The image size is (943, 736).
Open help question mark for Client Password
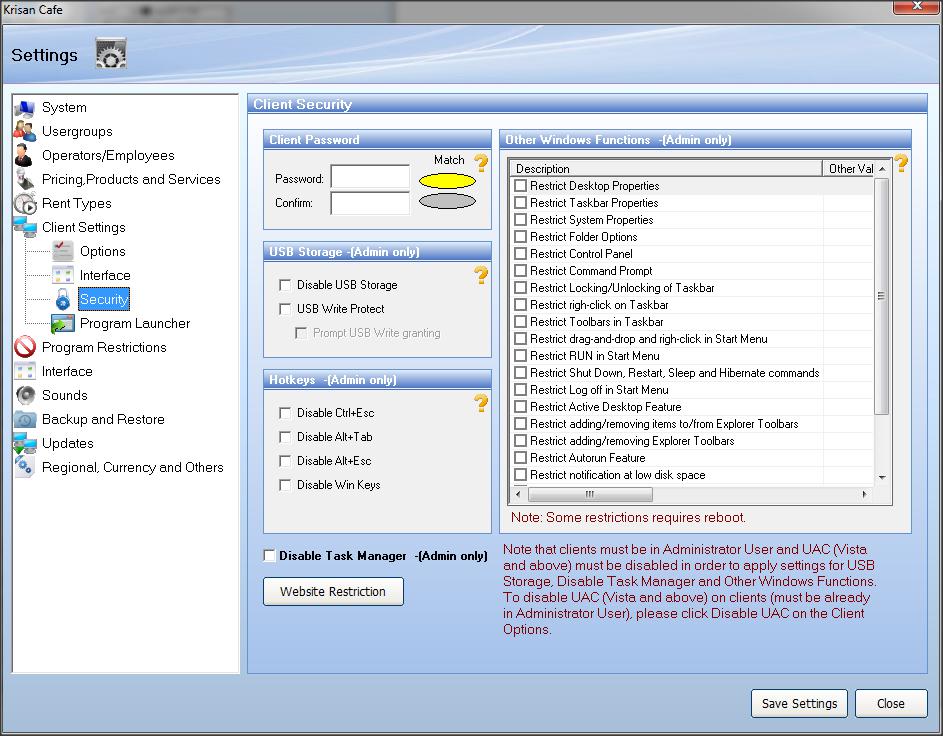coord(481,163)
